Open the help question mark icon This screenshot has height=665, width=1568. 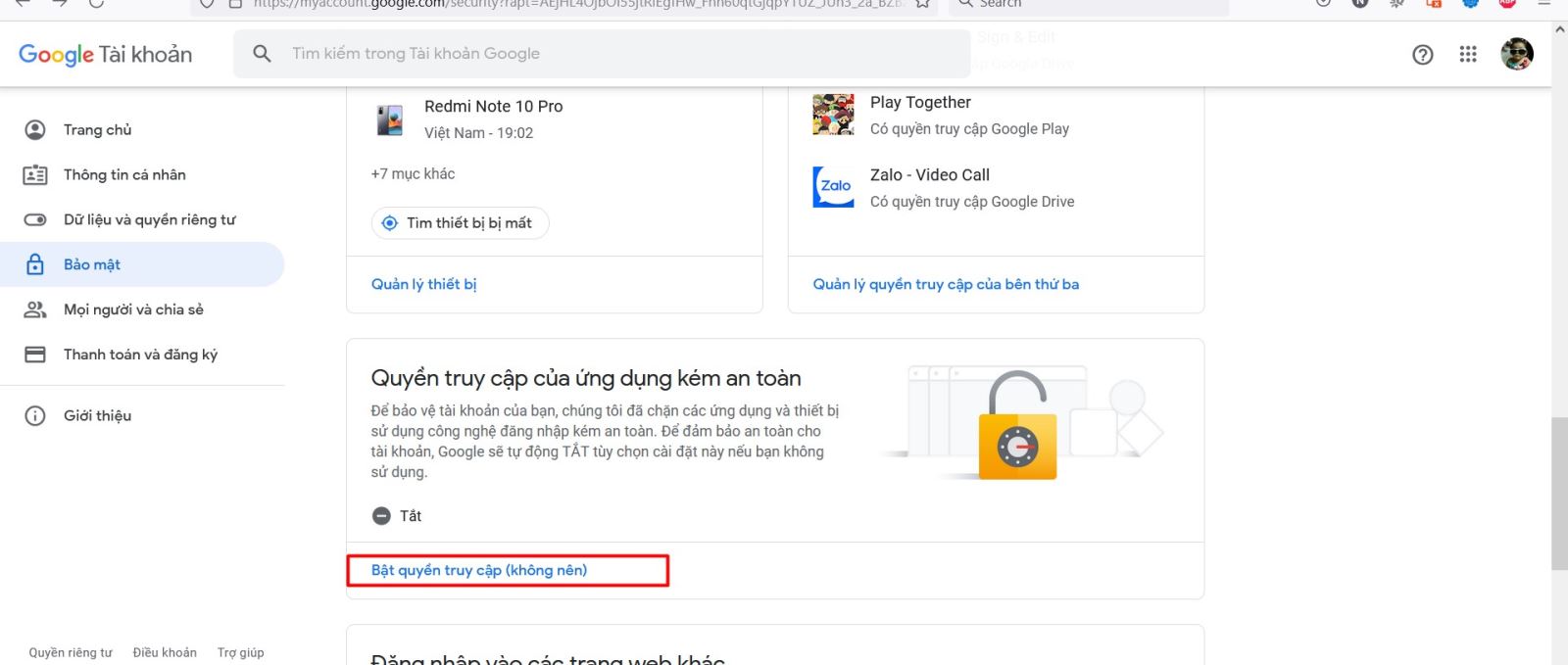[1422, 55]
